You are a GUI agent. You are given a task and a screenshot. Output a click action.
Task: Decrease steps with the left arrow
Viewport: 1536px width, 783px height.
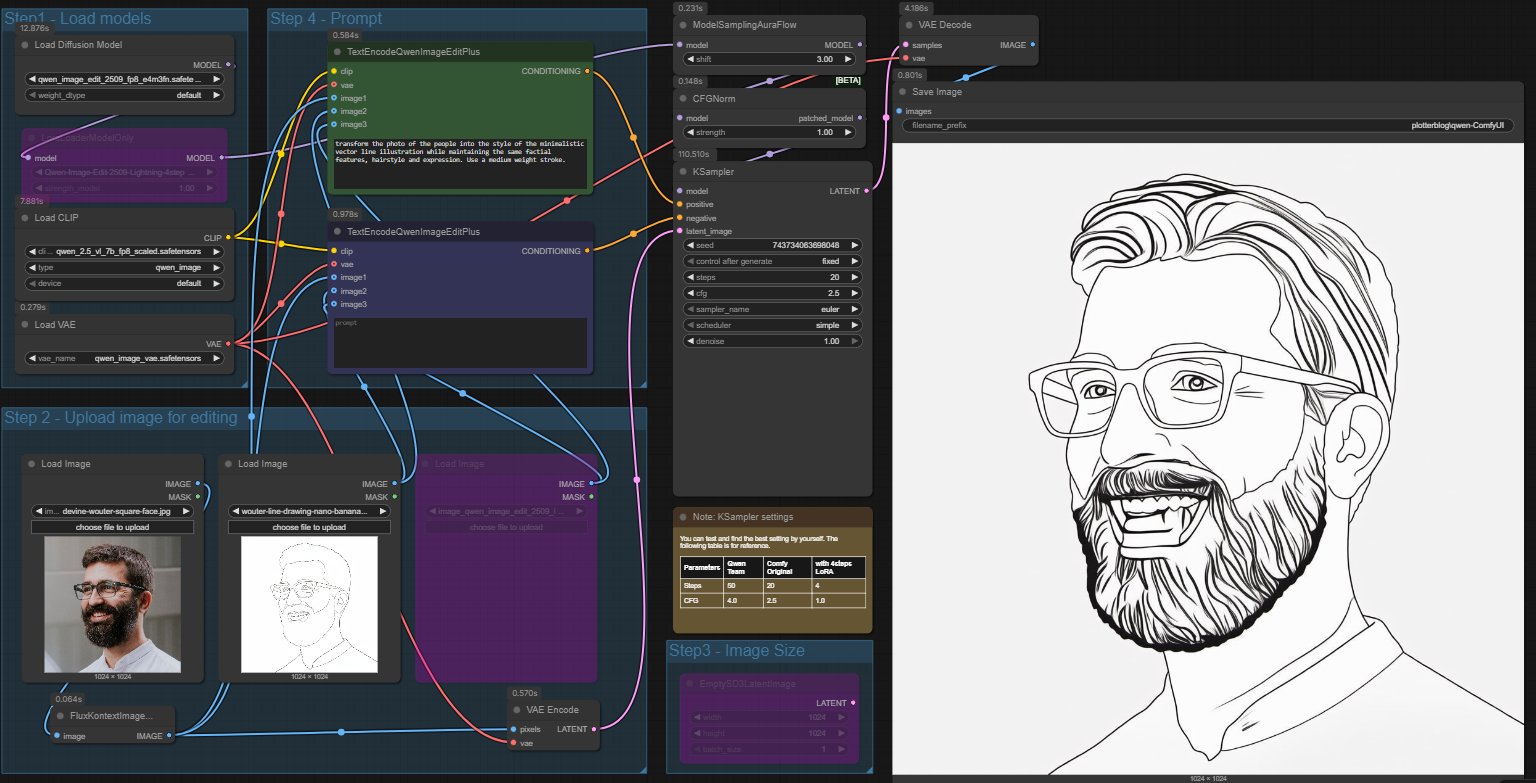click(x=690, y=277)
